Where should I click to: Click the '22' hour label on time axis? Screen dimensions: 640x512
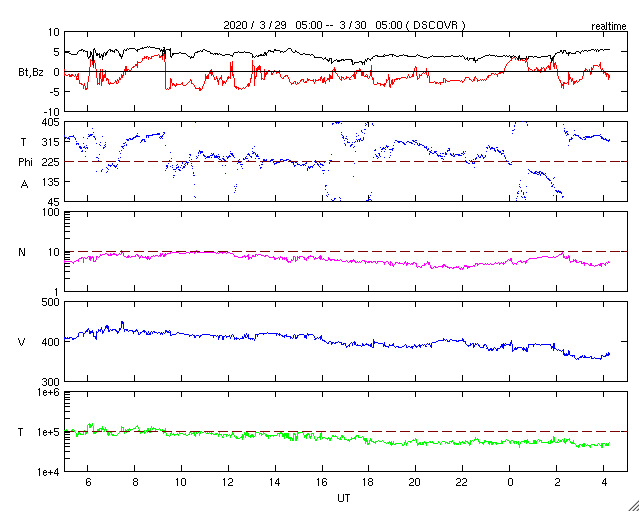[x=462, y=483]
